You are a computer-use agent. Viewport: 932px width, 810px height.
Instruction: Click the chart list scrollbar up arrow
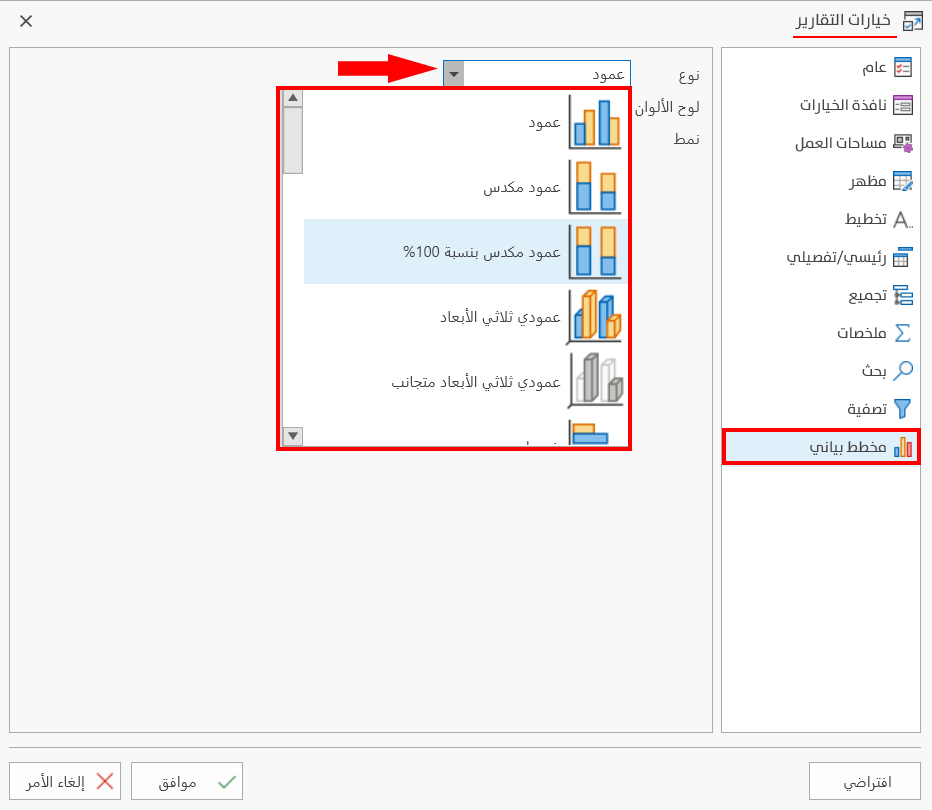tap(292, 96)
